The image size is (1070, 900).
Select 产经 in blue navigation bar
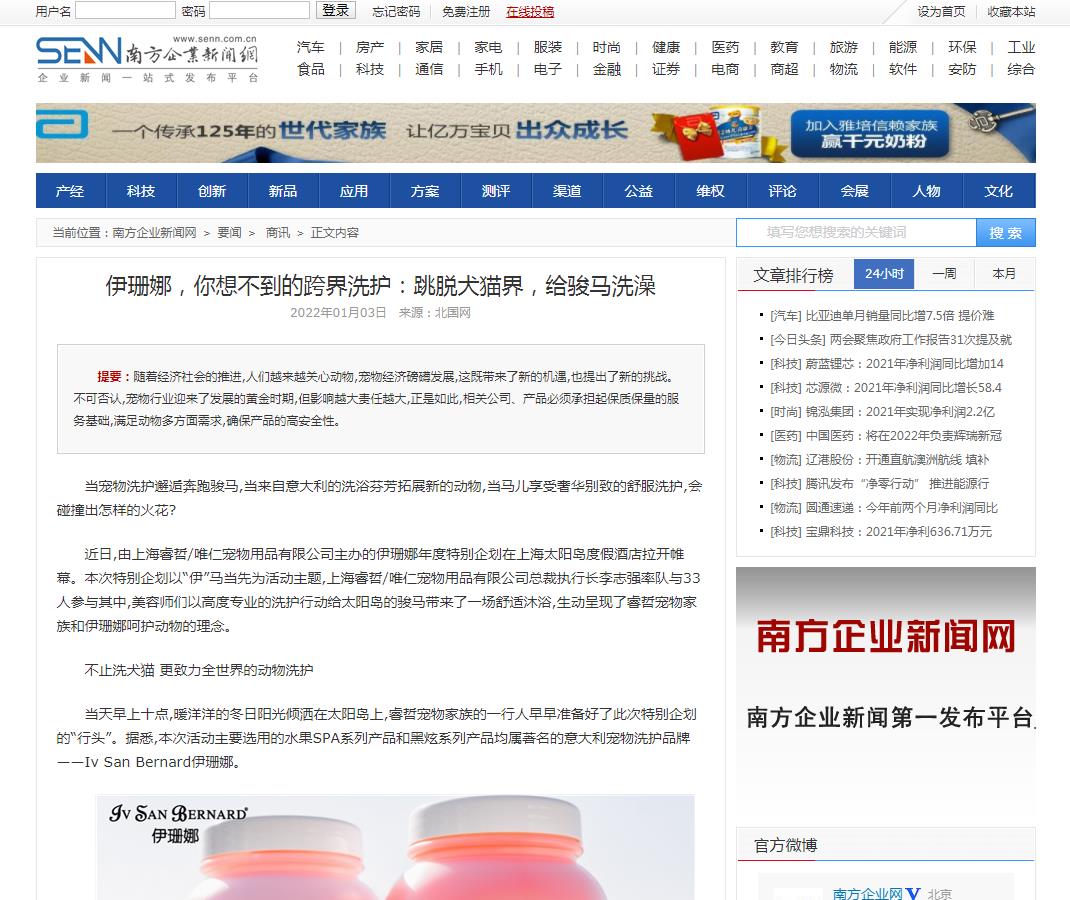(70, 191)
